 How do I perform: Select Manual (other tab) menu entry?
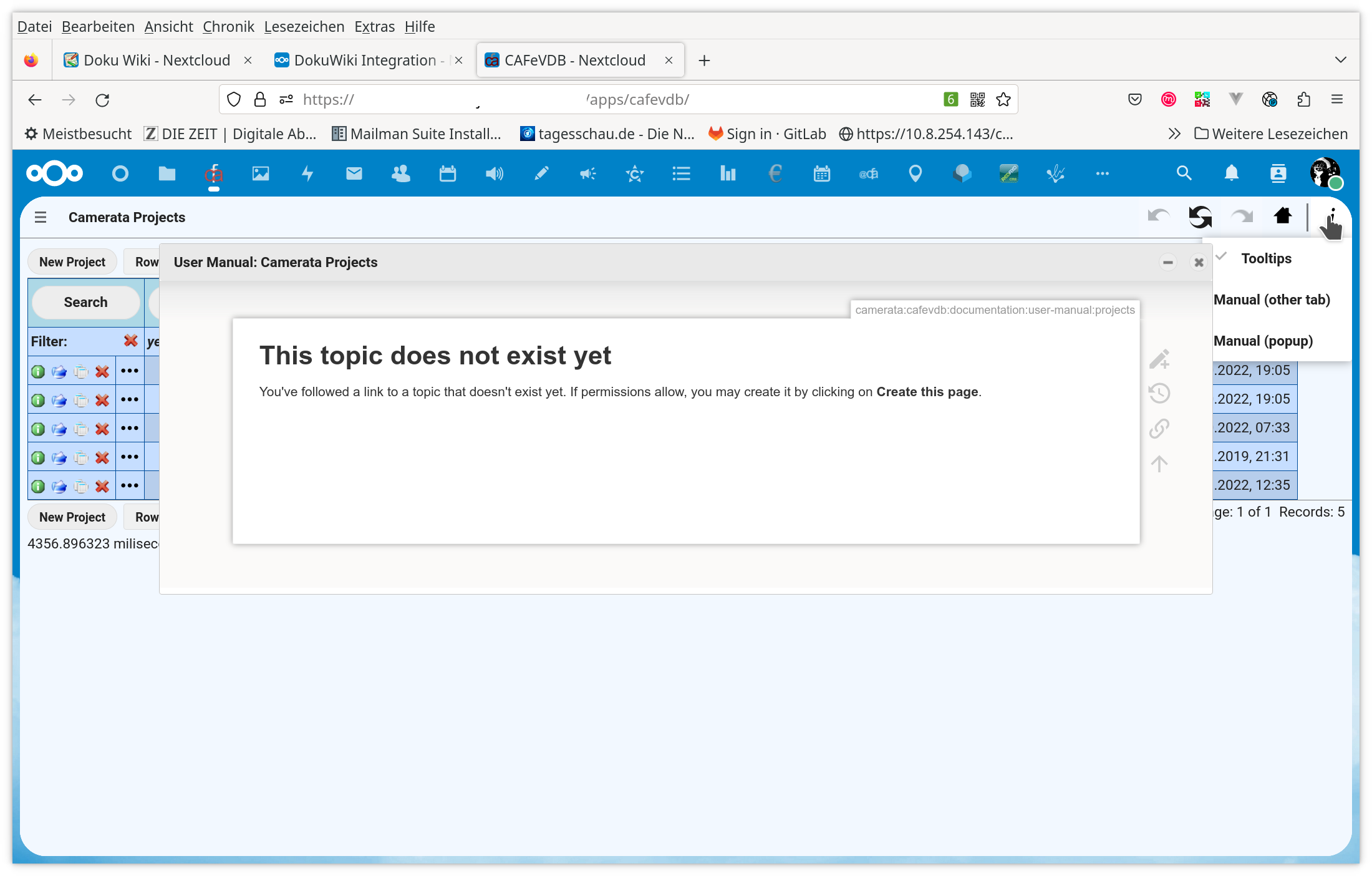(x=1272, y=299)
